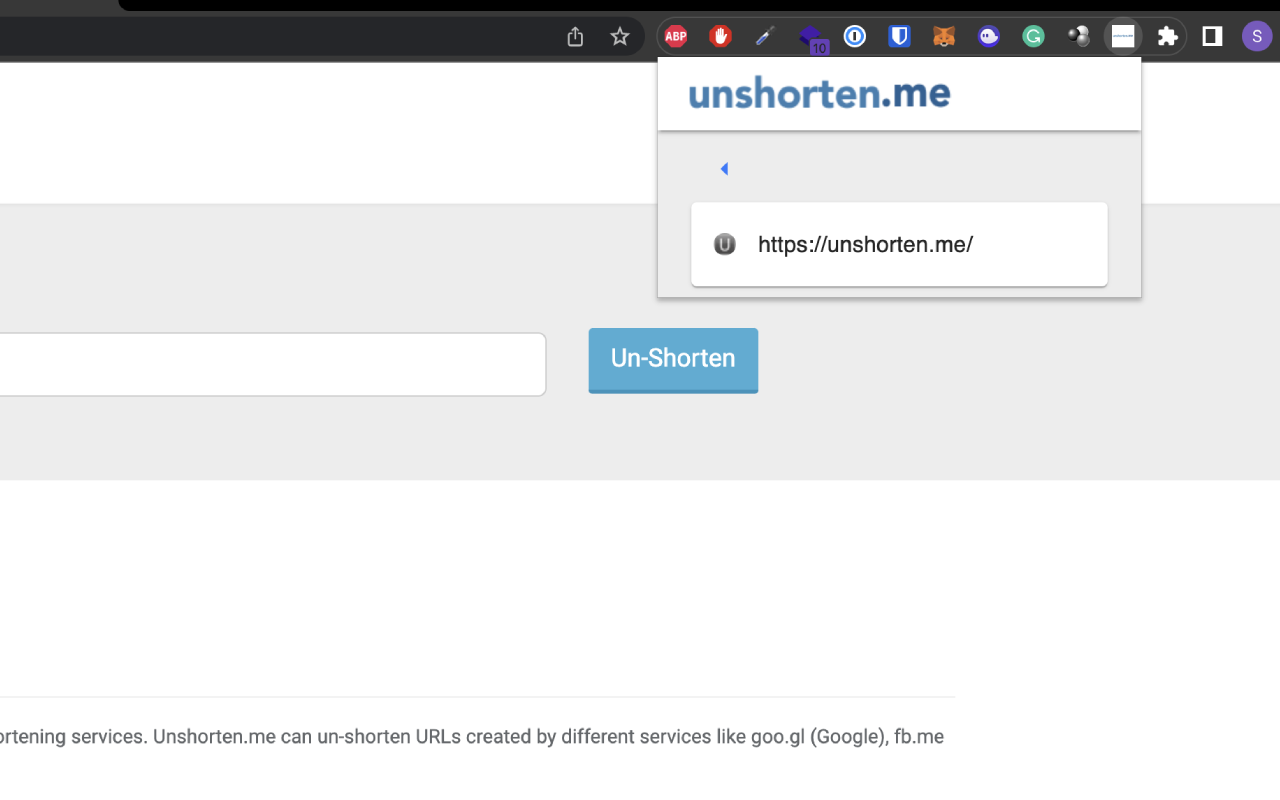Screen dimensions: 1280x800
Task: Open the share menu
Action: click(574, 36)
